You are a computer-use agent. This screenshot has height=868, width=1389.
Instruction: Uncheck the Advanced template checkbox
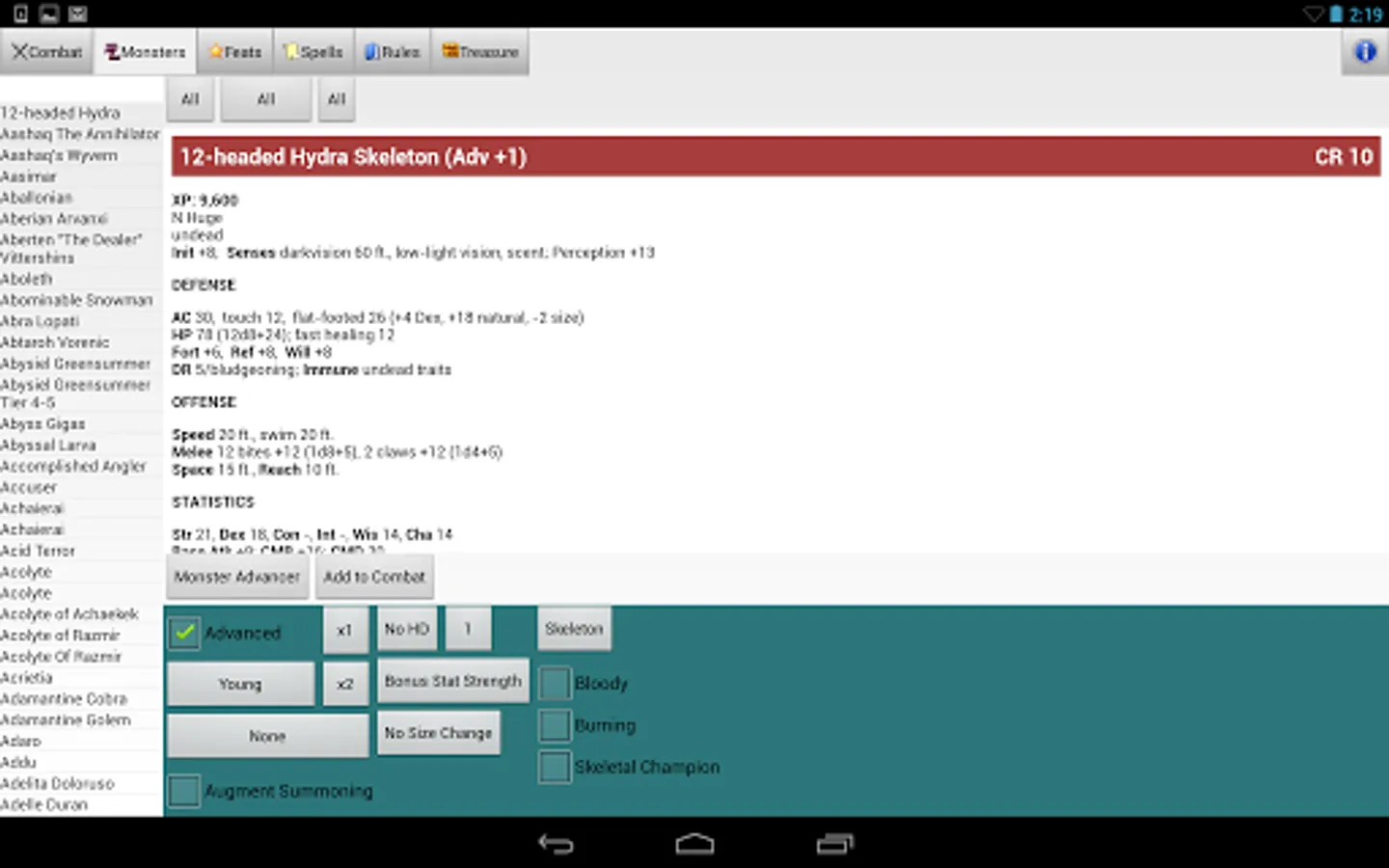click(x=183, y=633)
